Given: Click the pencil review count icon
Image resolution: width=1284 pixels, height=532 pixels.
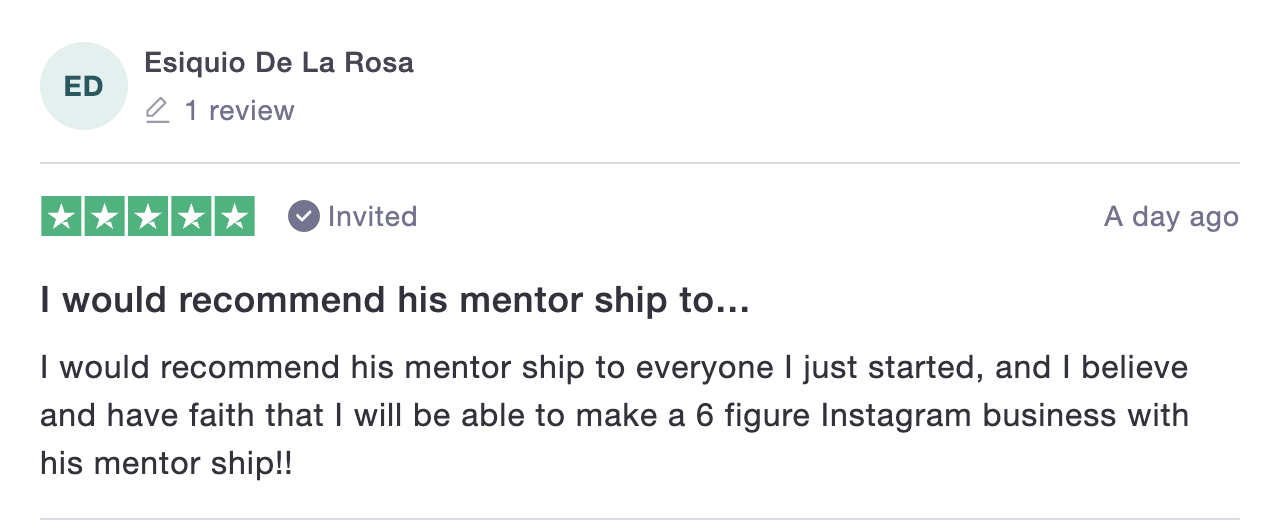Looking at the screenshot, I should 157,110.
